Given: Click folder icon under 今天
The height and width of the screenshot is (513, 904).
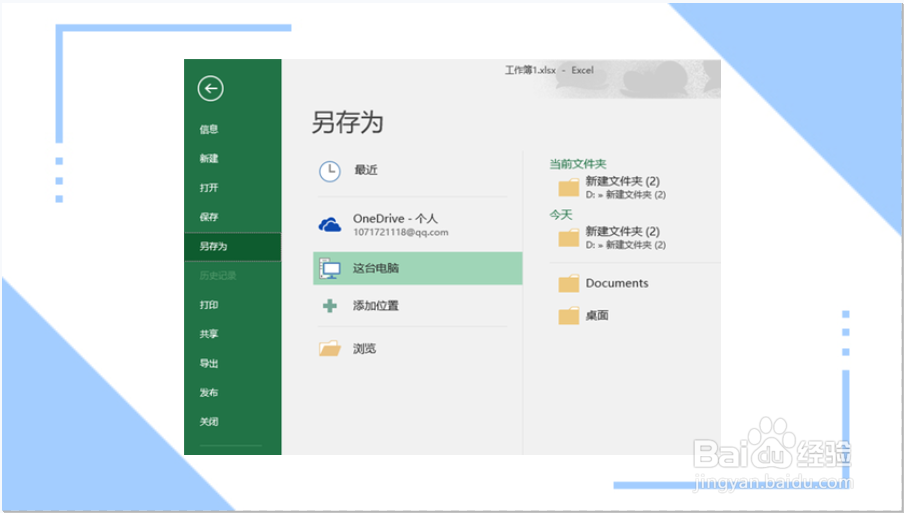Looking at the screenshot, I should pos(568,237).
